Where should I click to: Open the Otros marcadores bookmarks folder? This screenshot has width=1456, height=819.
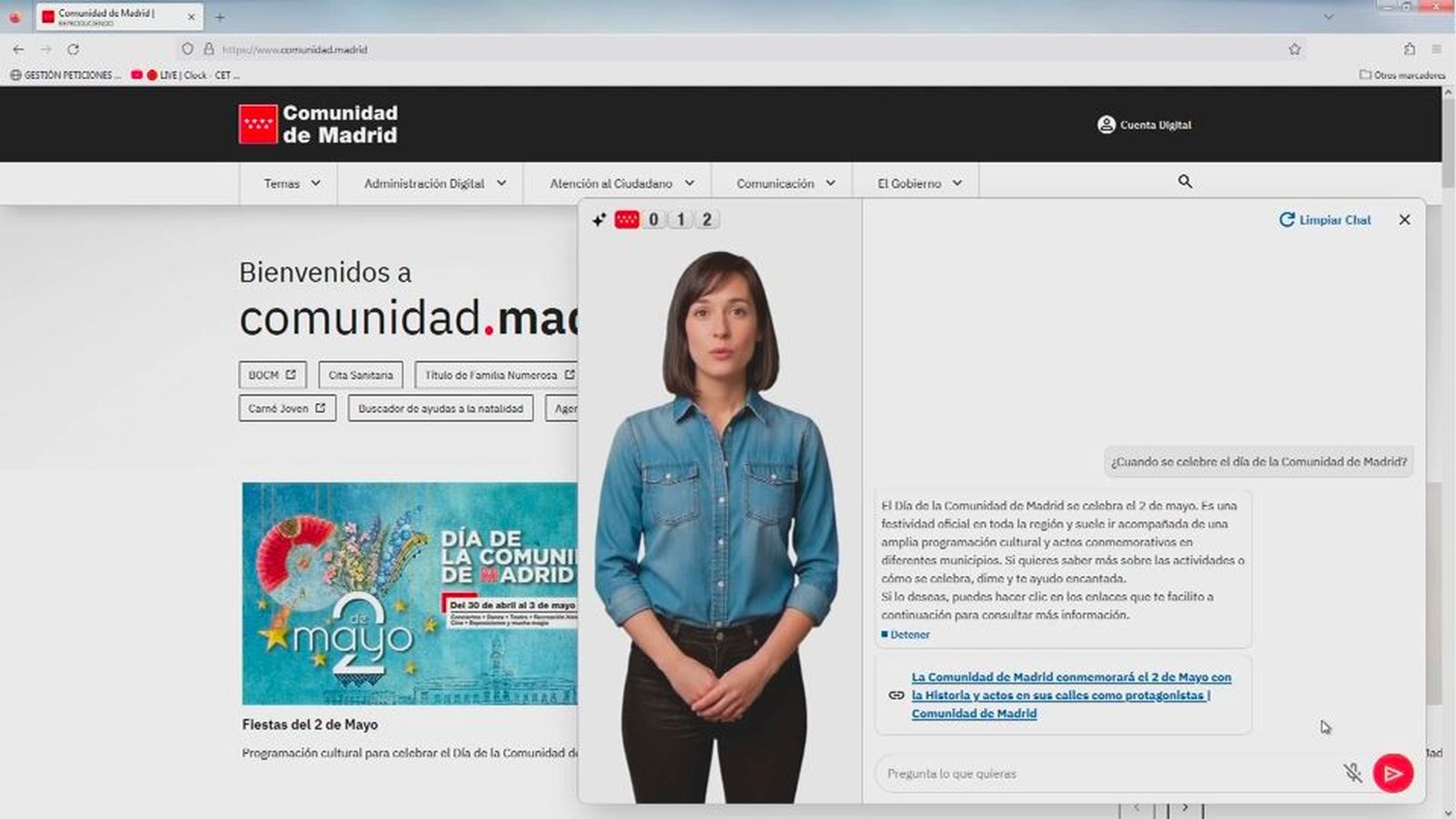(x=1401, y=76)
